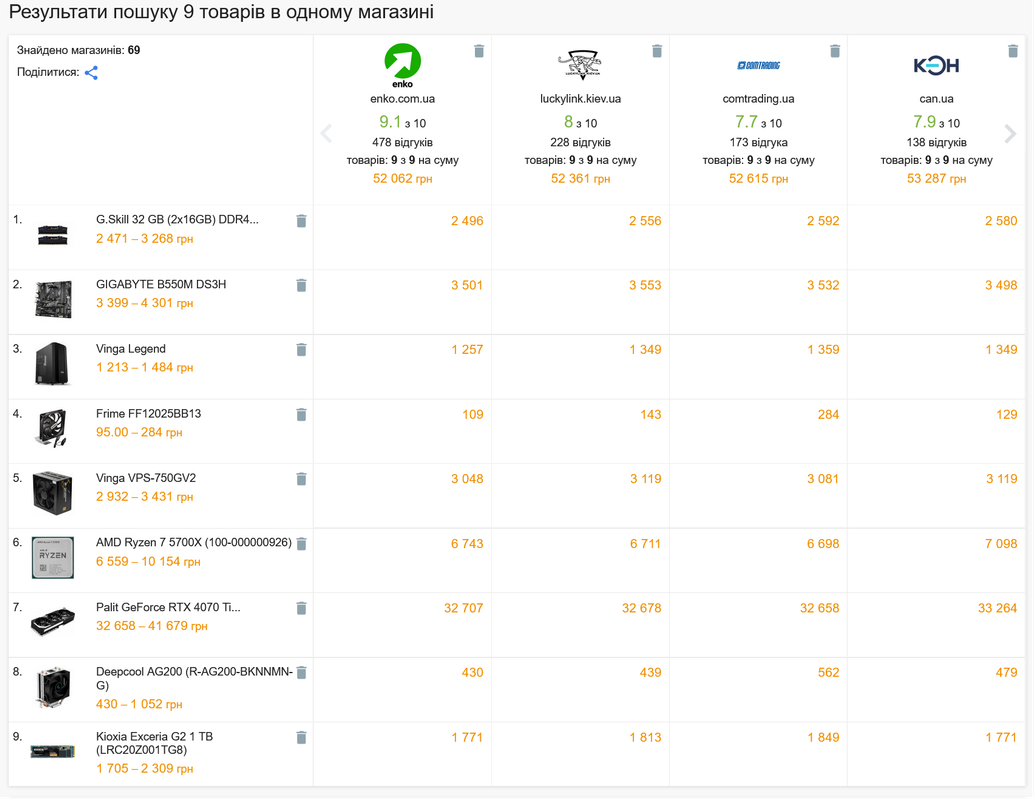This screenshot has height=800, width=1036.
Task: Open the Deepcool cooler product thumbnail
Action: tap(53, 687)
